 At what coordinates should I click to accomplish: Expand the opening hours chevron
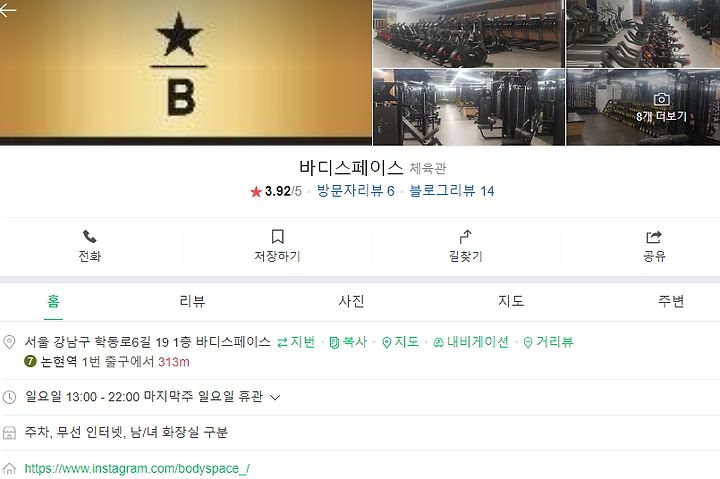pos(275,397)
